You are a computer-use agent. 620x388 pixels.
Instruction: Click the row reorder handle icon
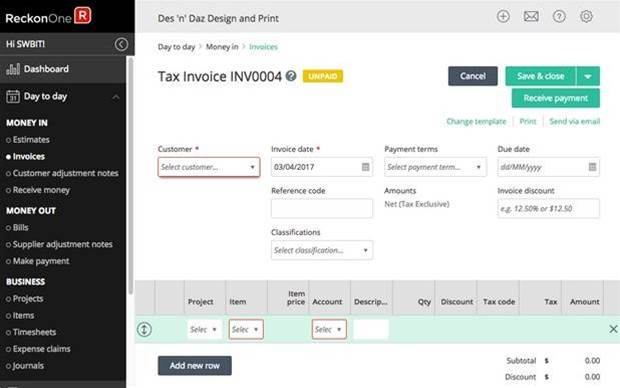tap(144, 329)
